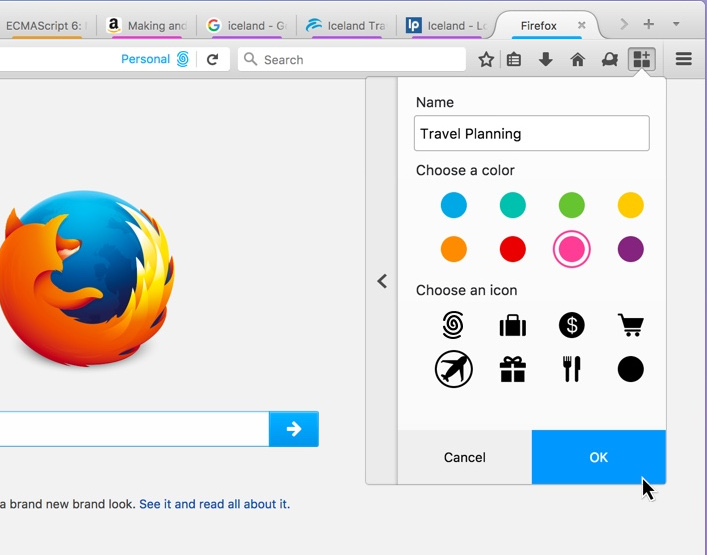Pick the yellow color swatch
This screenshot has height=555, width=707.
630,205
